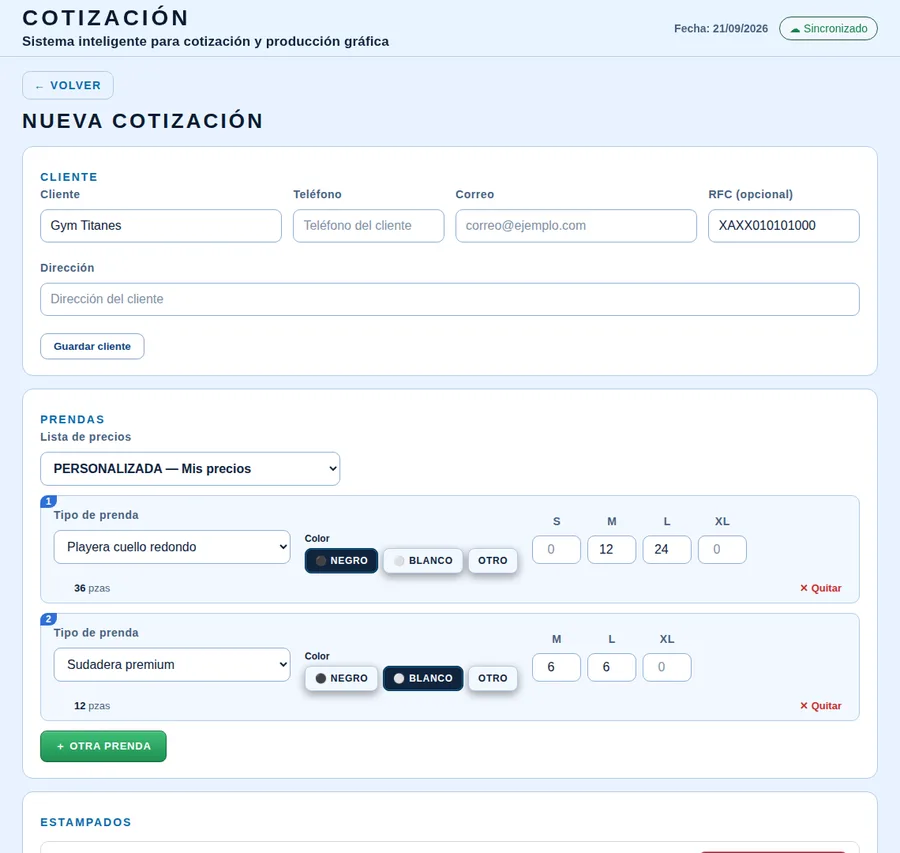Select NEGRO color for Sudadera premium
This screenshot has height=853, width=900.
tap(341, 678)
